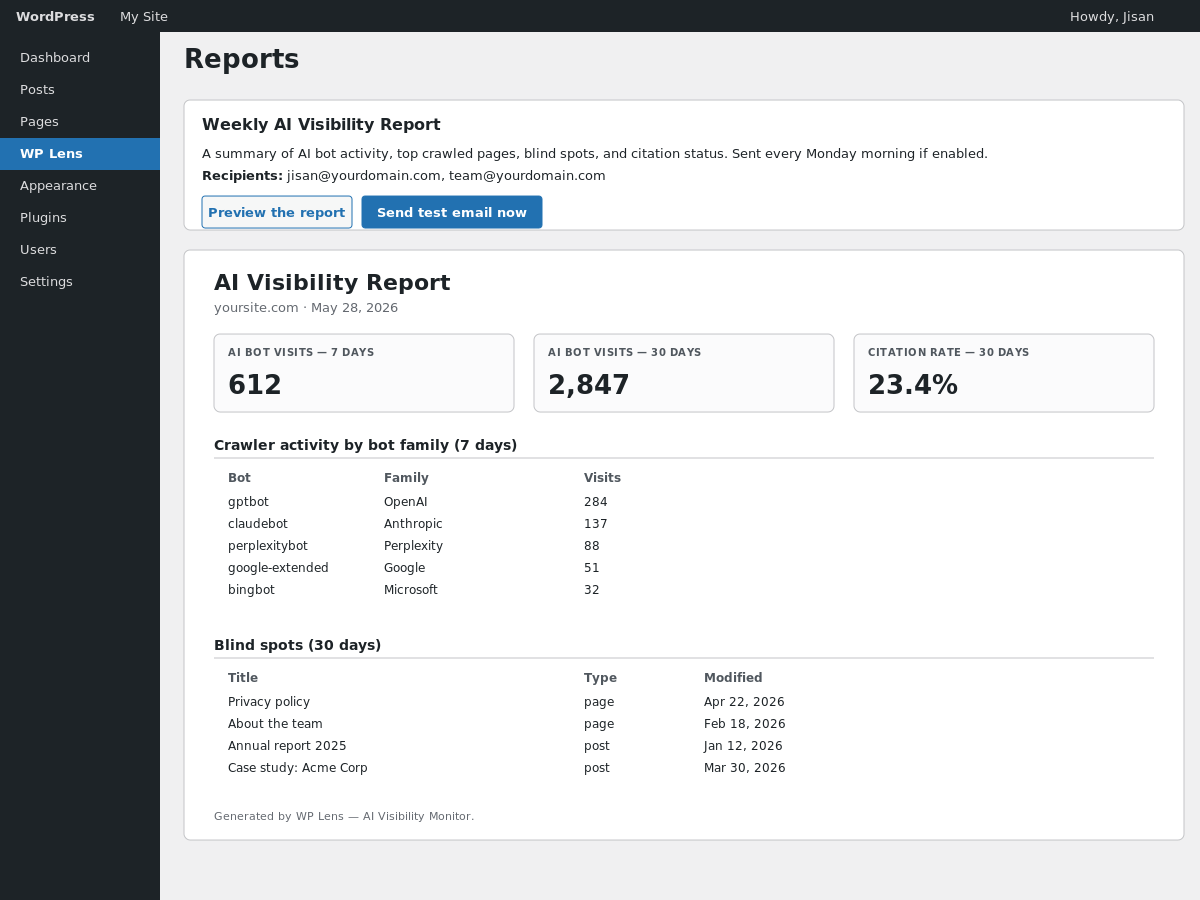Click Jan 12, 2026 modified date
Viewport: 1200px width, 900px height.
click(743, 746)
